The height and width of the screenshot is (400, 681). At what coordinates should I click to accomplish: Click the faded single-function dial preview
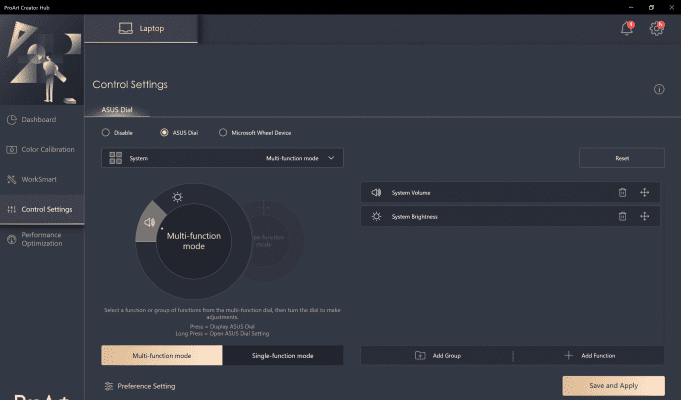coord(271,240)
